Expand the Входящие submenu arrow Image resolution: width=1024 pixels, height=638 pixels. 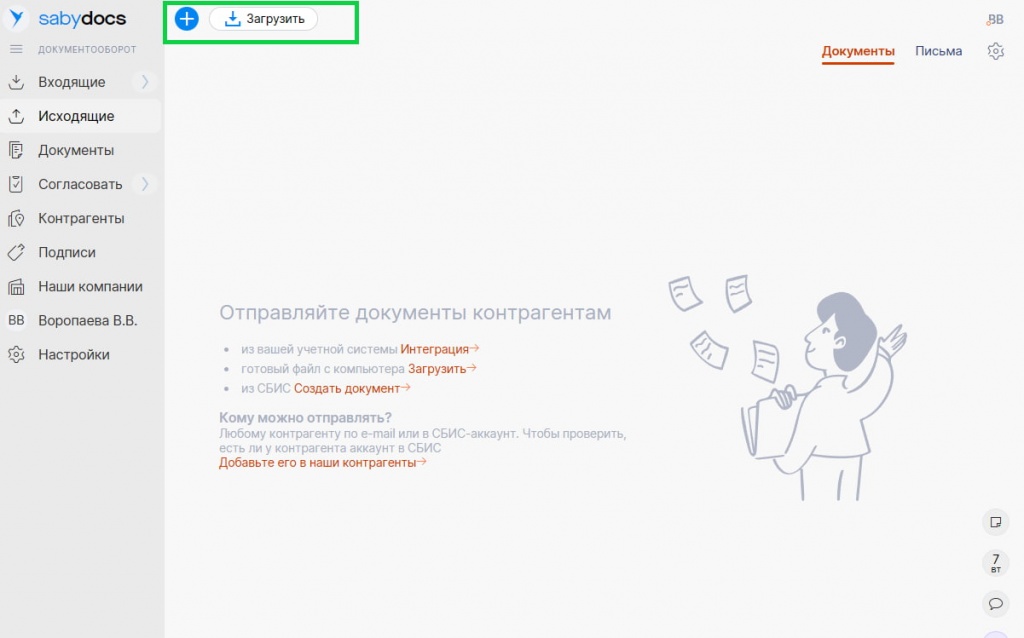pos(145,82)
